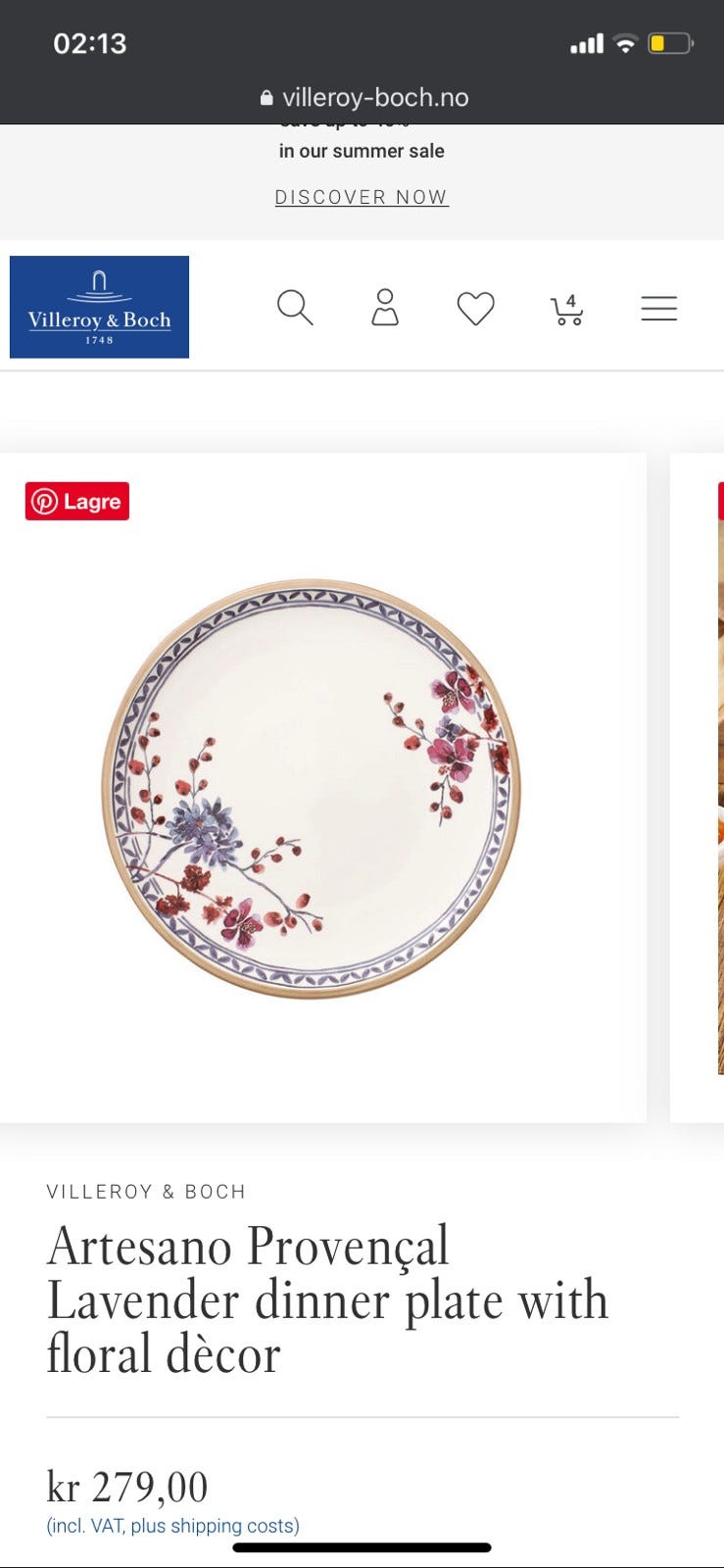Tap the DISCOVER NOW link

tap(362, 197)
